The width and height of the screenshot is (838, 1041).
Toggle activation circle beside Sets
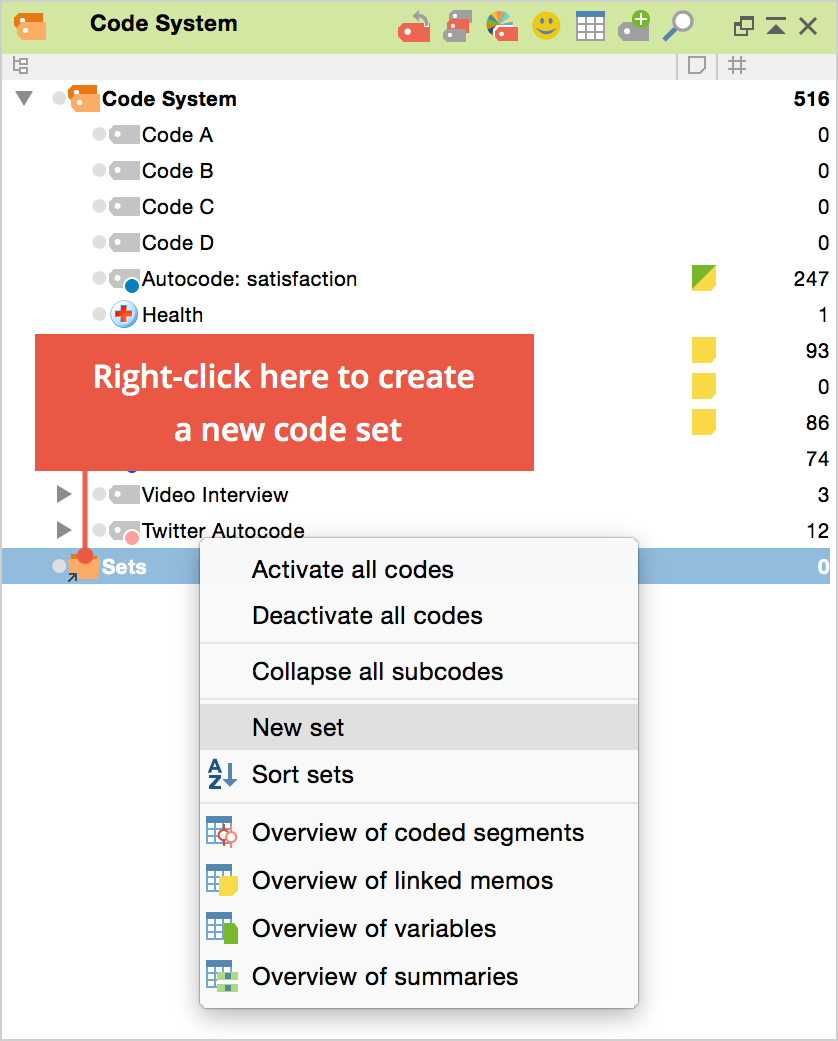point(59,567)
